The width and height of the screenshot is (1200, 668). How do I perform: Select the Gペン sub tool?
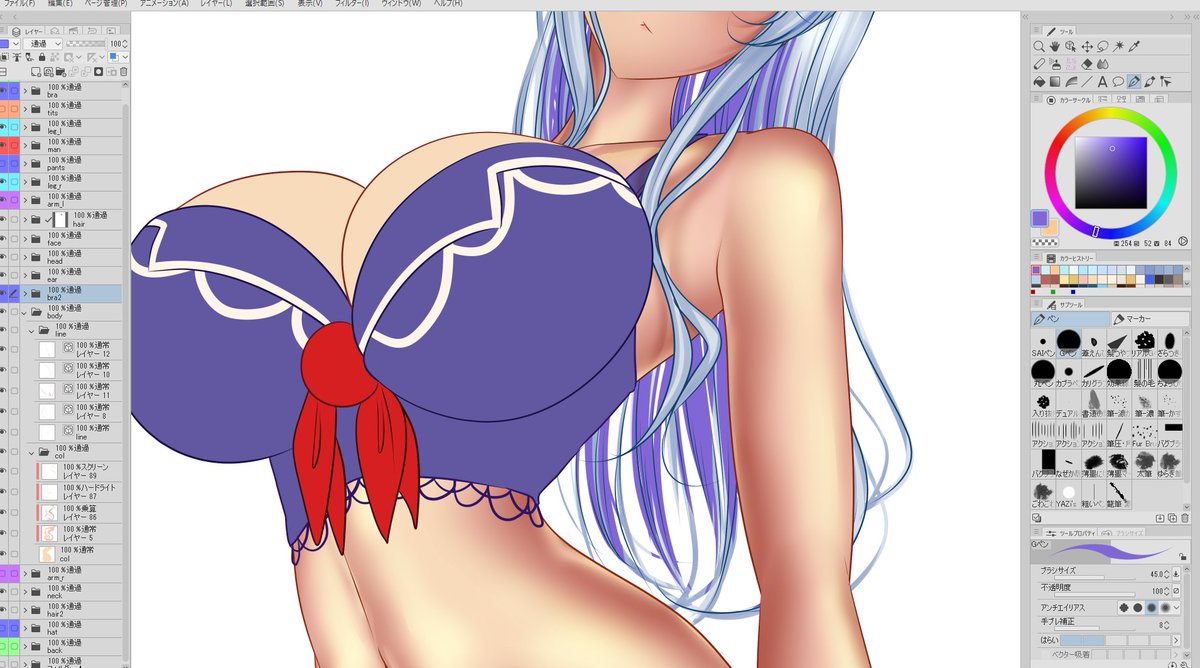tap(1068, 343)
